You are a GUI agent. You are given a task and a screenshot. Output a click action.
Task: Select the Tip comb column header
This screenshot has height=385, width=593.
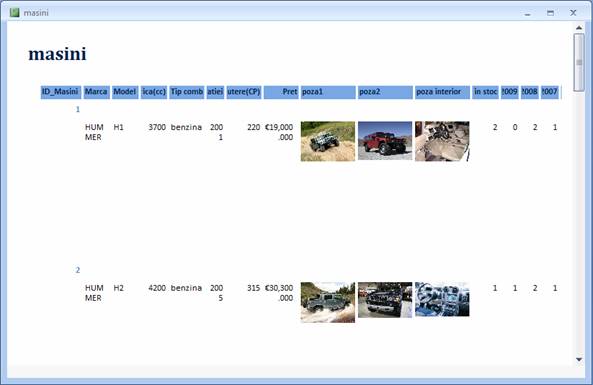[x=187, y=92]
